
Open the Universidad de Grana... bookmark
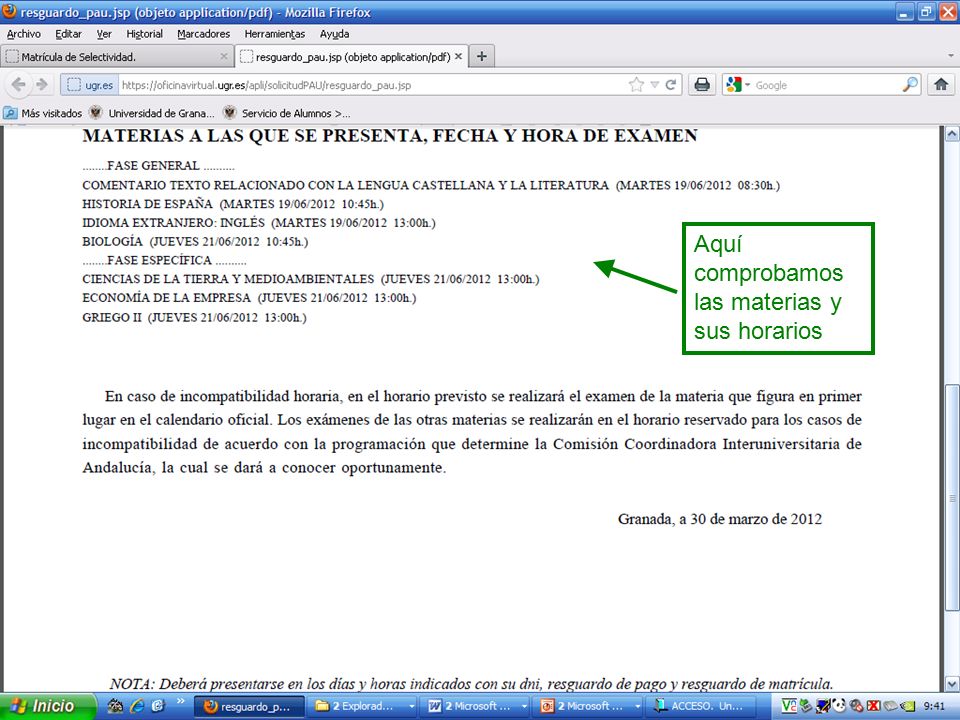click(x=152, y=113)
